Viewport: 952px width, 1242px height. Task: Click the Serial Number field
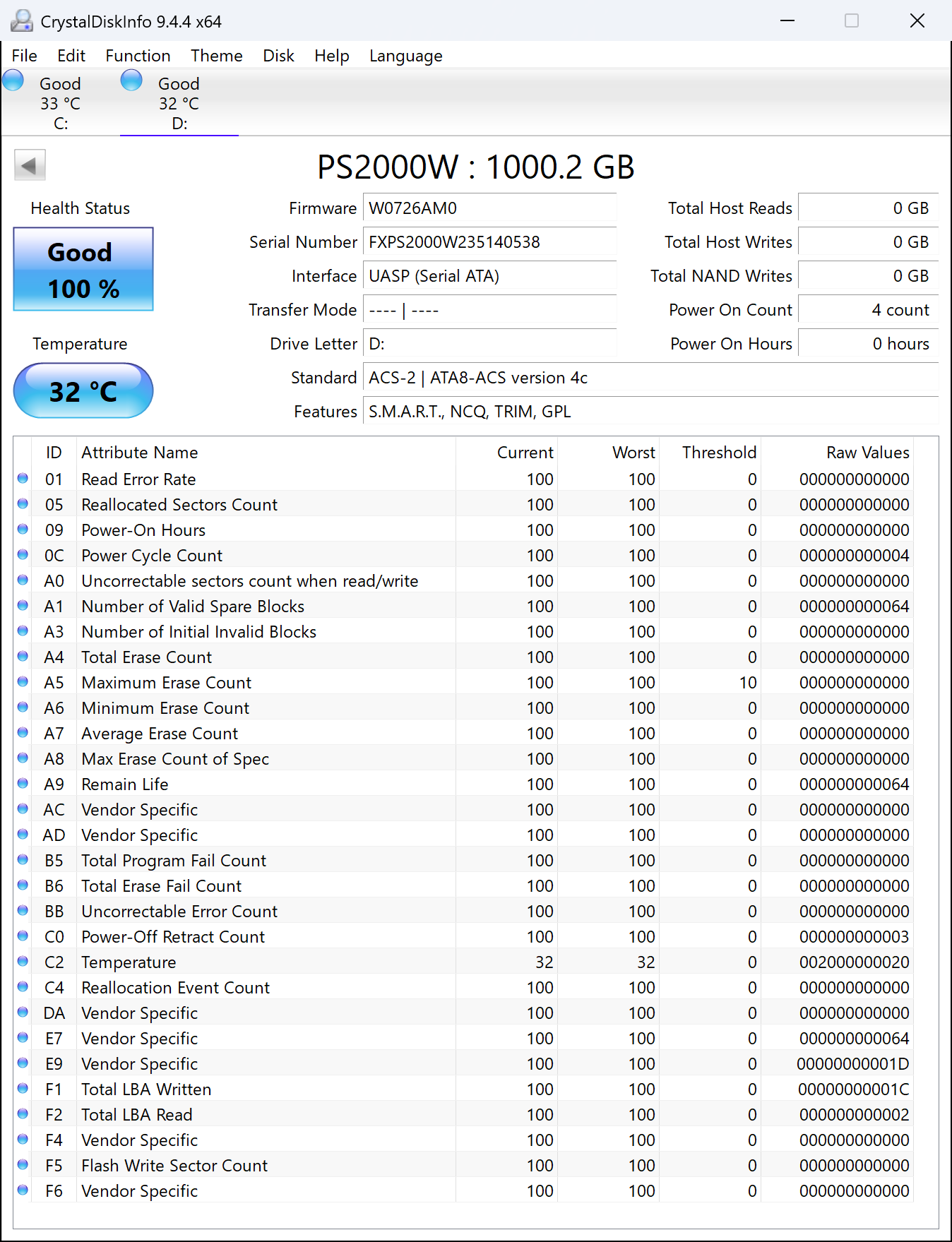tap(489, 242)
